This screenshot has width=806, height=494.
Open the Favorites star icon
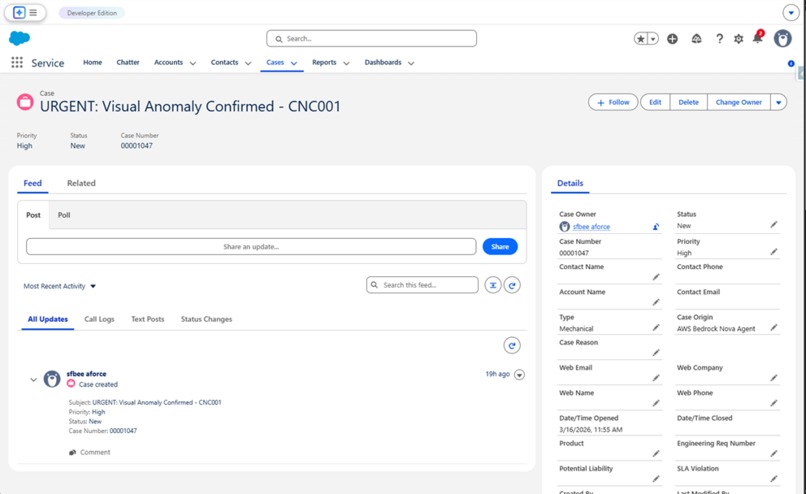click(640, 39)
